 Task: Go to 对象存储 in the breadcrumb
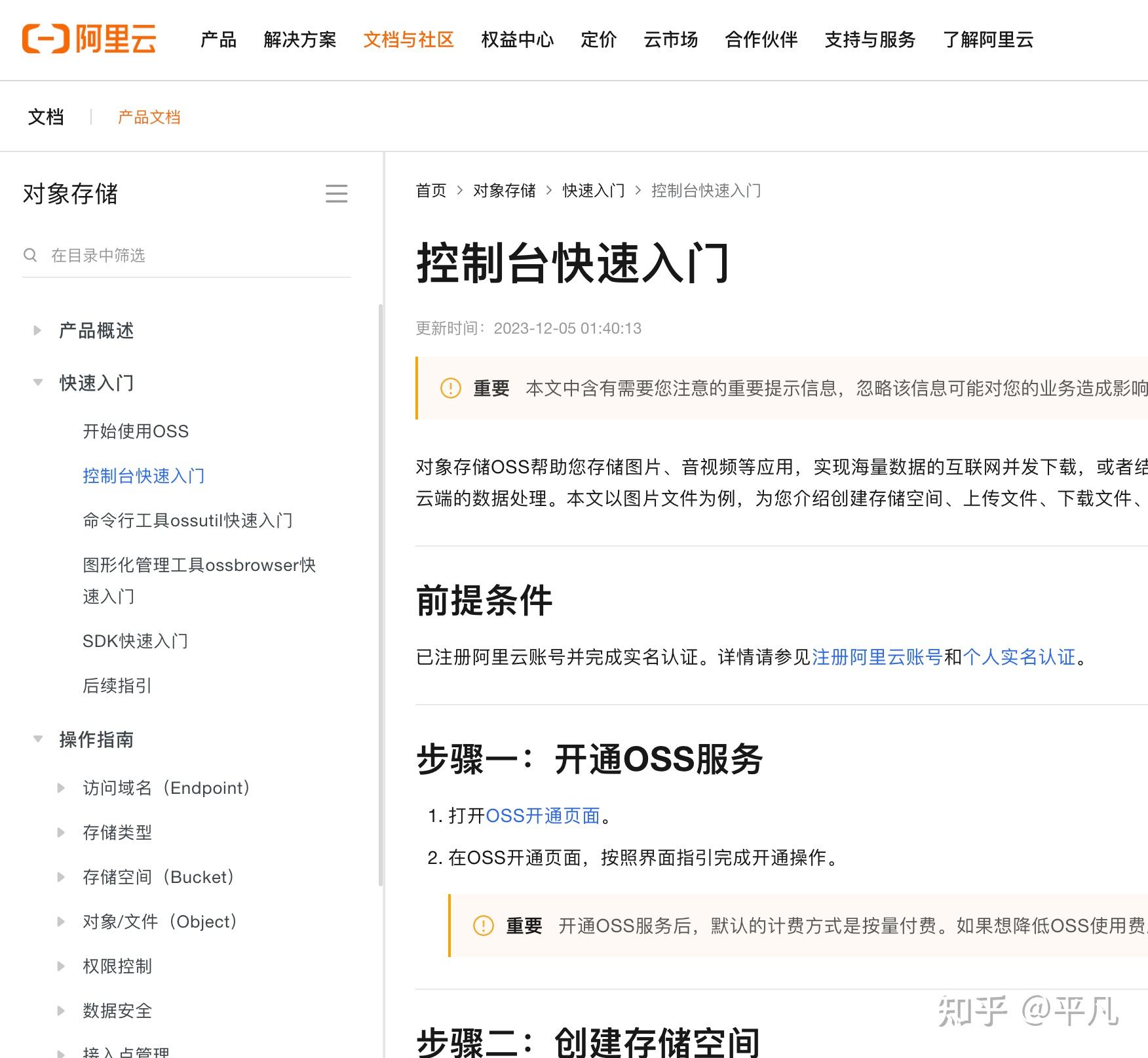click(505, 190)
